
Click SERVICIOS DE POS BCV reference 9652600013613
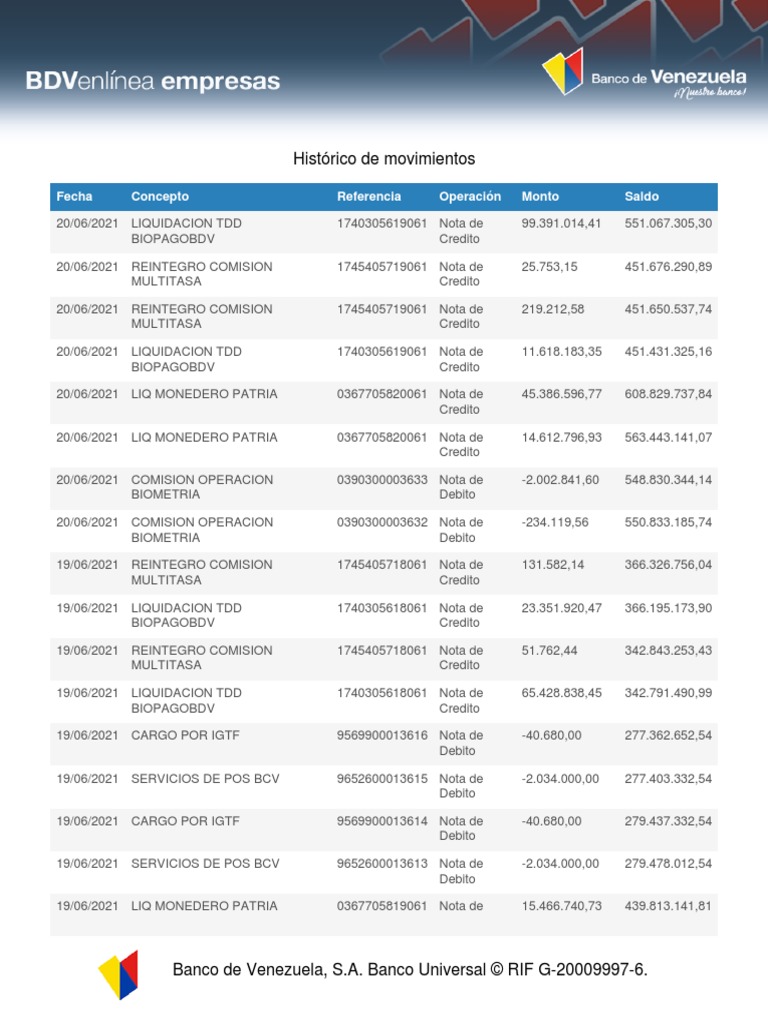(x=382, y=863)
